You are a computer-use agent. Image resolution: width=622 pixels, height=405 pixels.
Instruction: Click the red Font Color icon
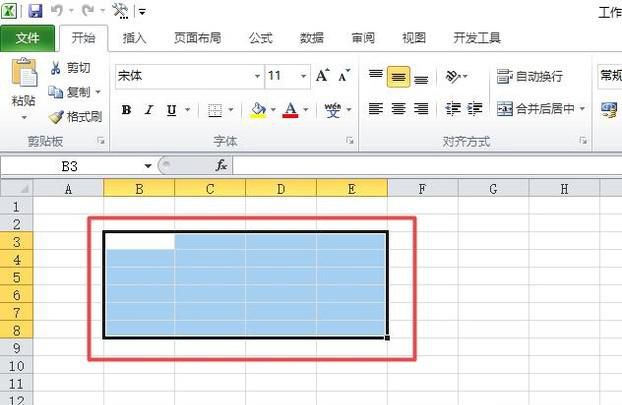coord(290,110)
